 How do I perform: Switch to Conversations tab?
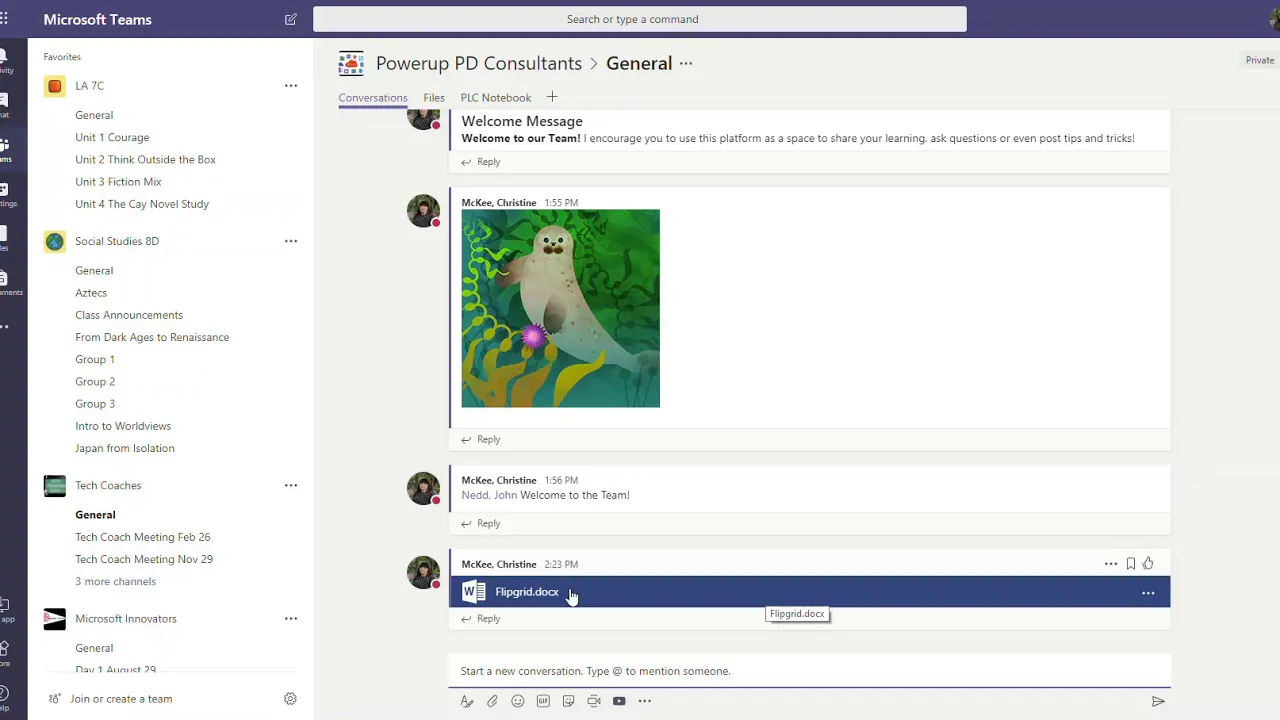click(x=373, y=98)
